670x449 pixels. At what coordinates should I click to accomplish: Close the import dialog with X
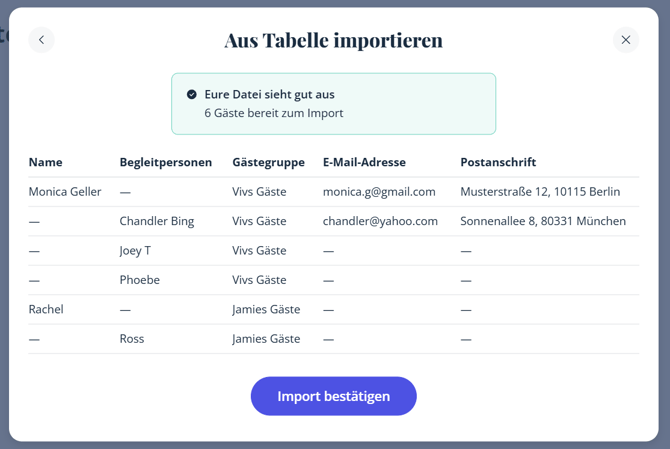point(626,40)
